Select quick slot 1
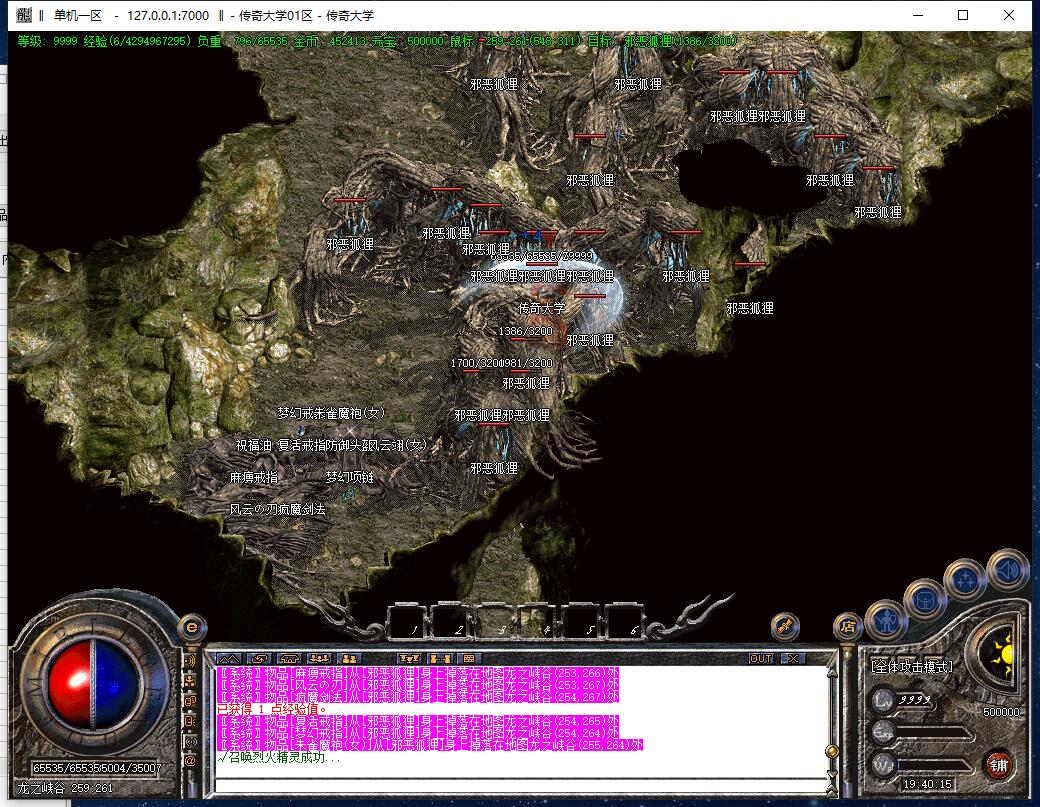 (x=407, y=621)
